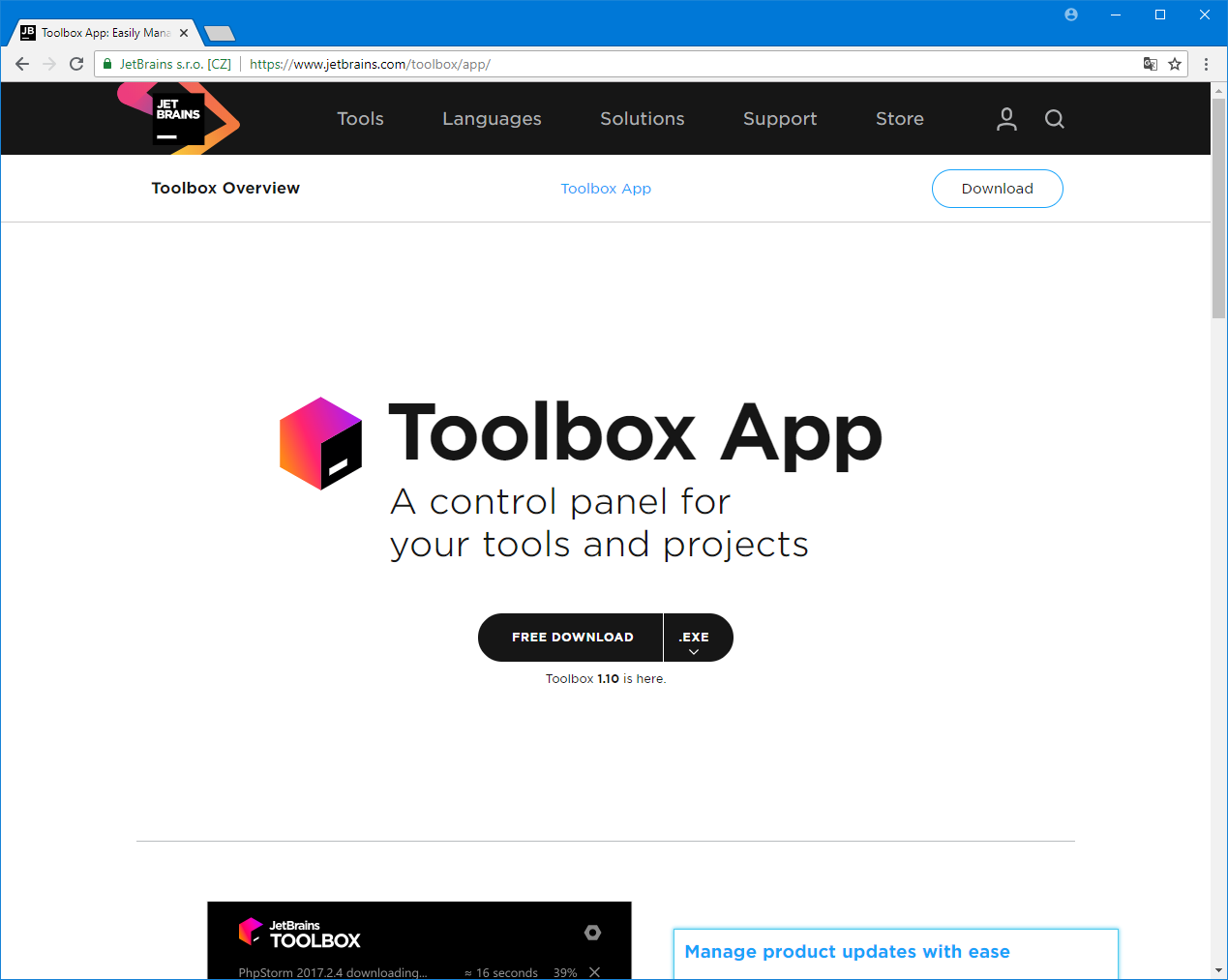Click the 'JetBrains s.r.o. [CZ]' certificate label

pyautogui.click(x=175, y=64)
